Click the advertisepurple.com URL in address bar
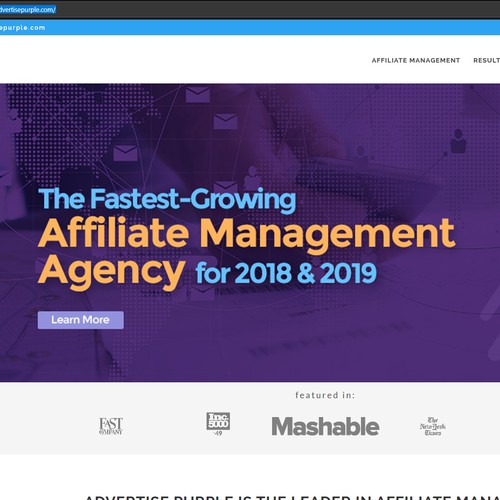Viewport: 500px width, 500px height. point(28,10)
